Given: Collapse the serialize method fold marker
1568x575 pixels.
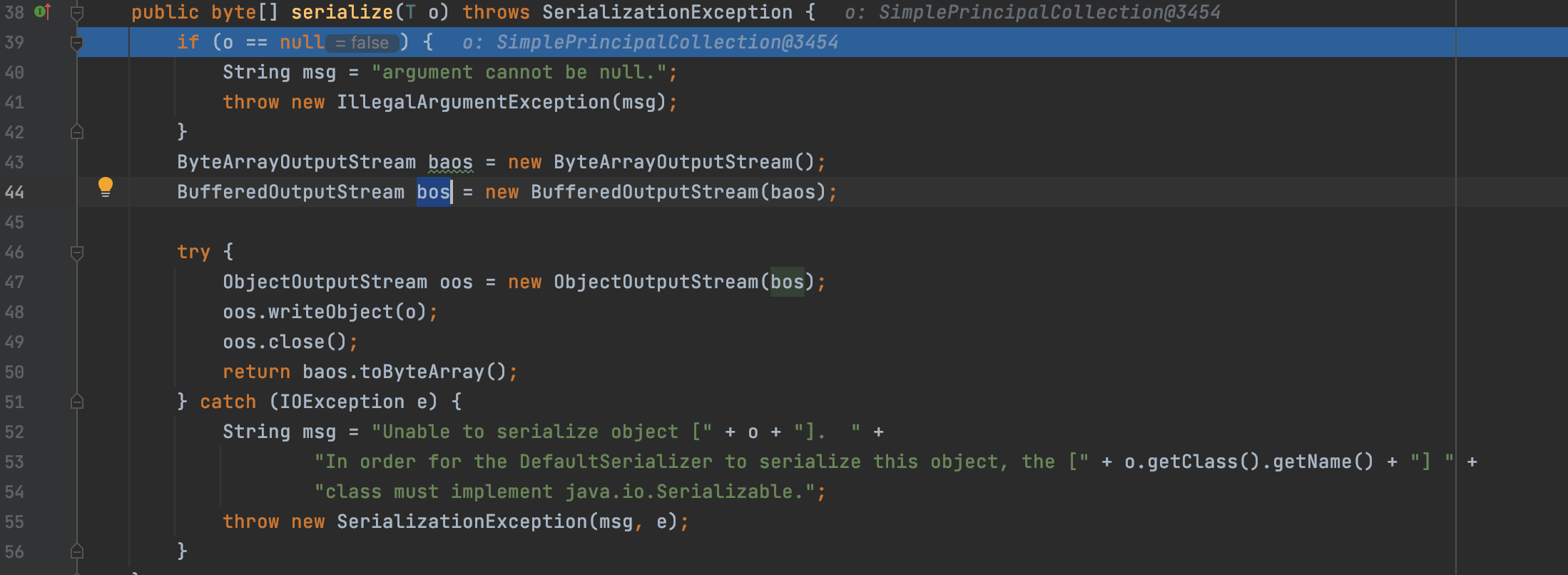Looking at the screenshot, I should coord(77,12).
